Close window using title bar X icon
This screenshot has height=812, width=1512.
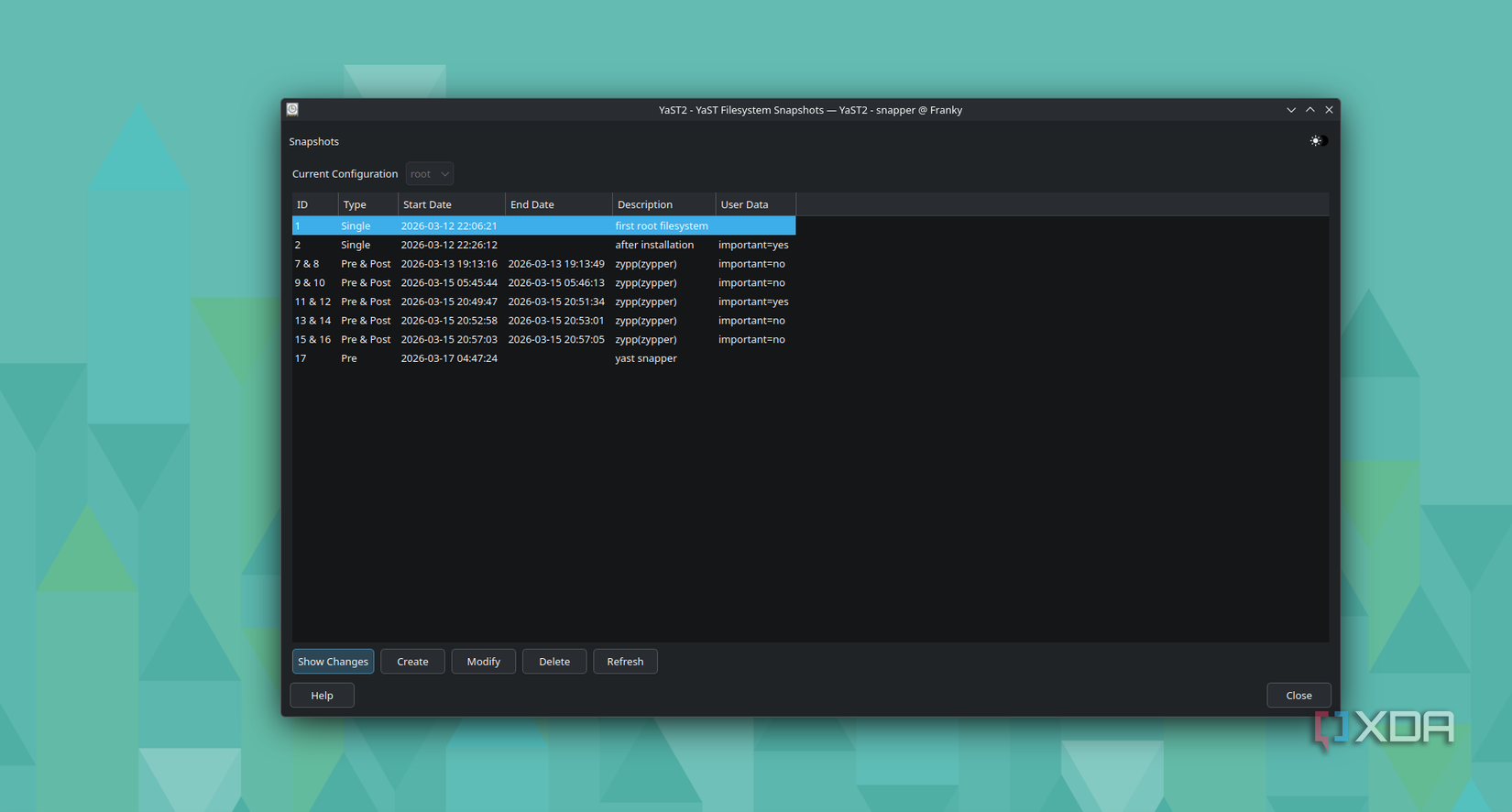[1329, 110]
